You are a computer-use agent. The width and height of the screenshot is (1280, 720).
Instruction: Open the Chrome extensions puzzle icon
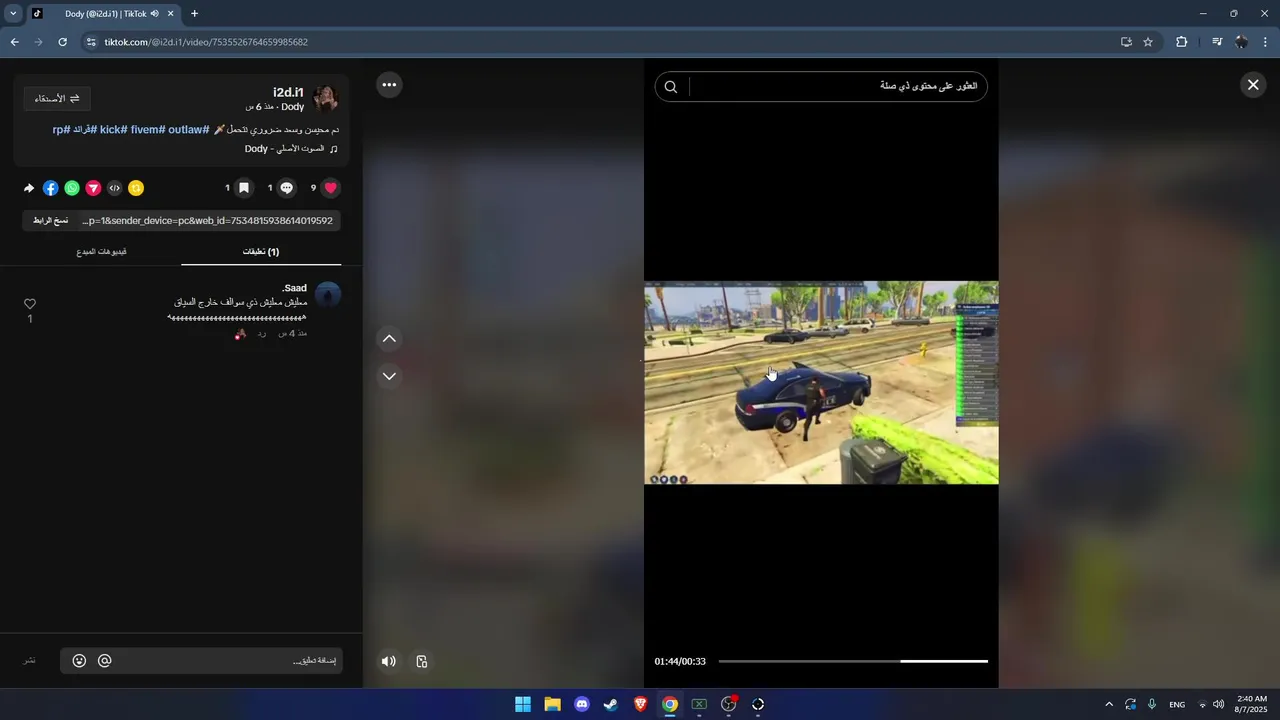(x=1181, y=42)
